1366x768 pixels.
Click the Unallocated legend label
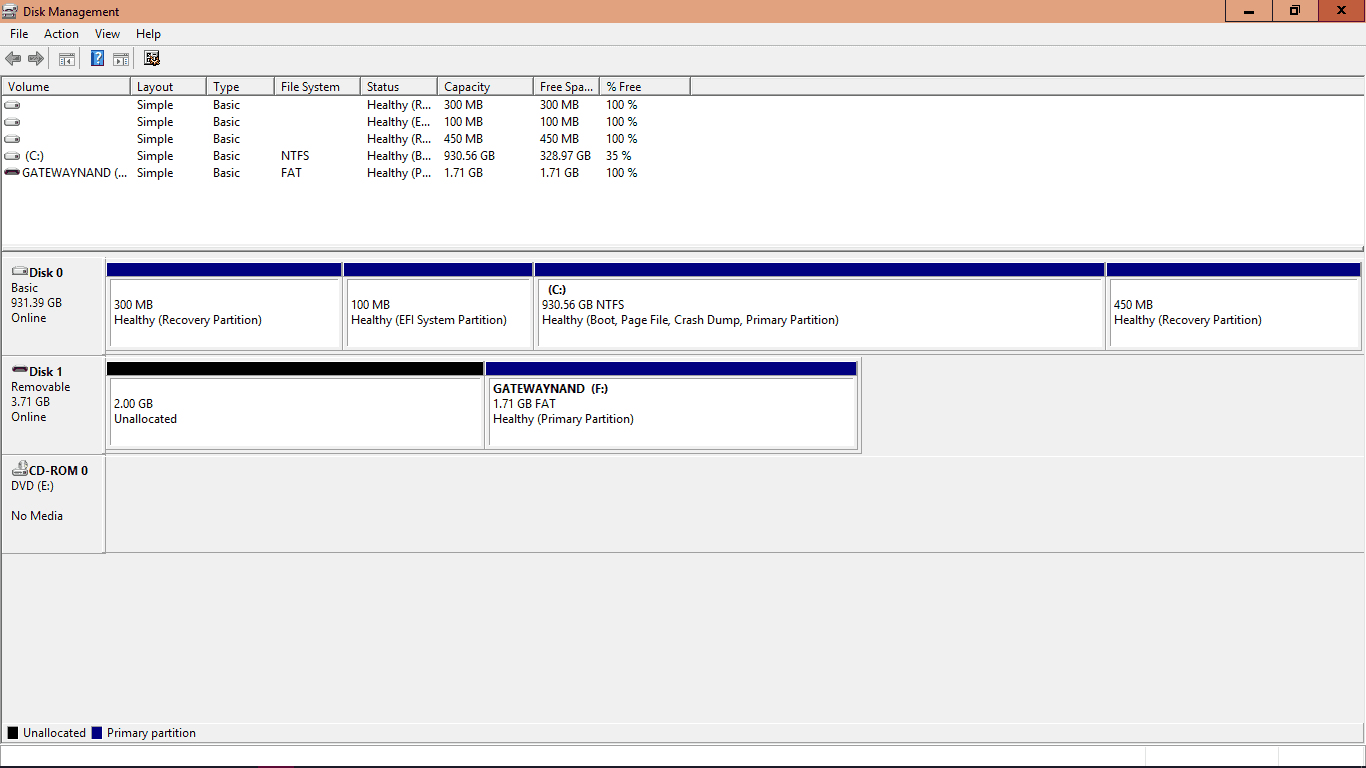pyautogui.click(x=54, y=733)
